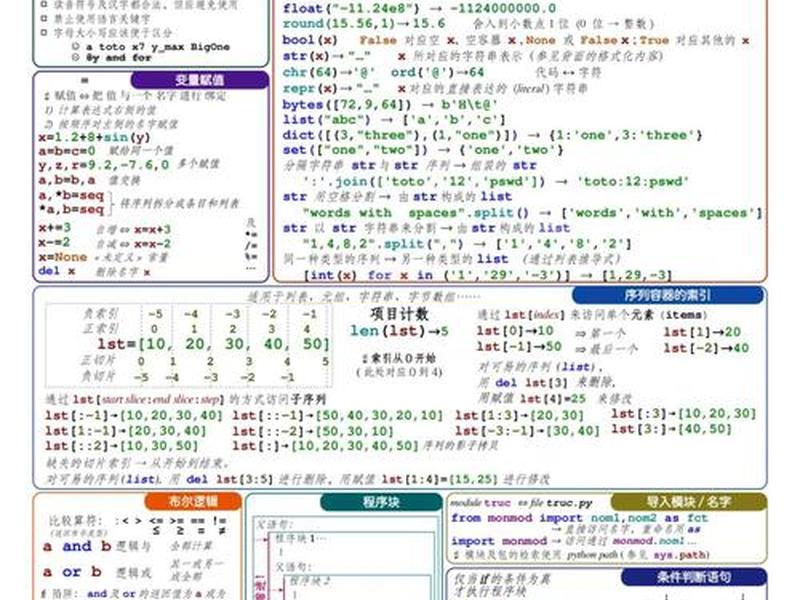Viewport: 800px width, 600px height.
Task: Click the 'a or b' logic line
Action: coord(72,572)
